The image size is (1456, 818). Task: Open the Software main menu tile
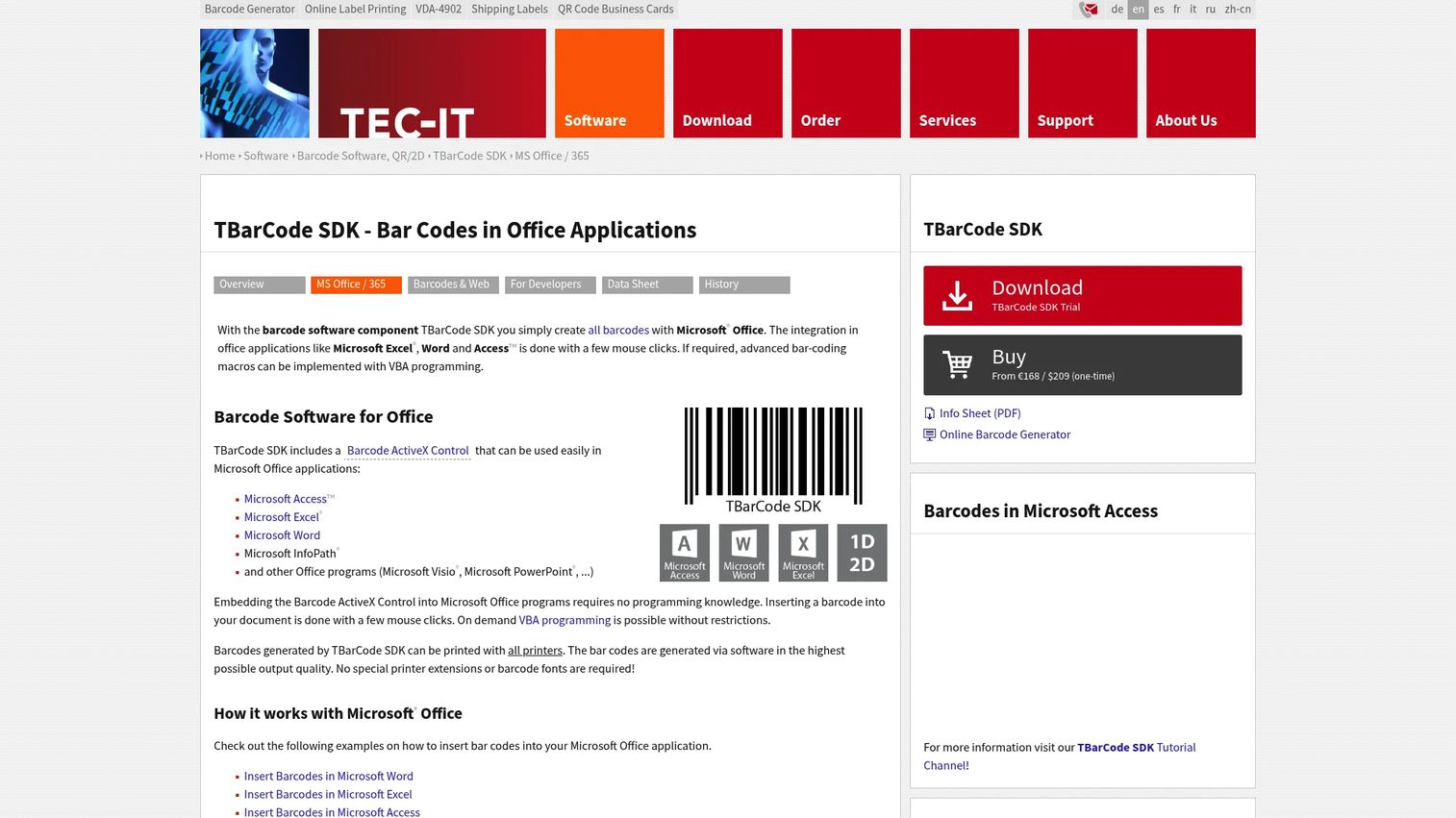pyautogui.click(x=610, y=84)
